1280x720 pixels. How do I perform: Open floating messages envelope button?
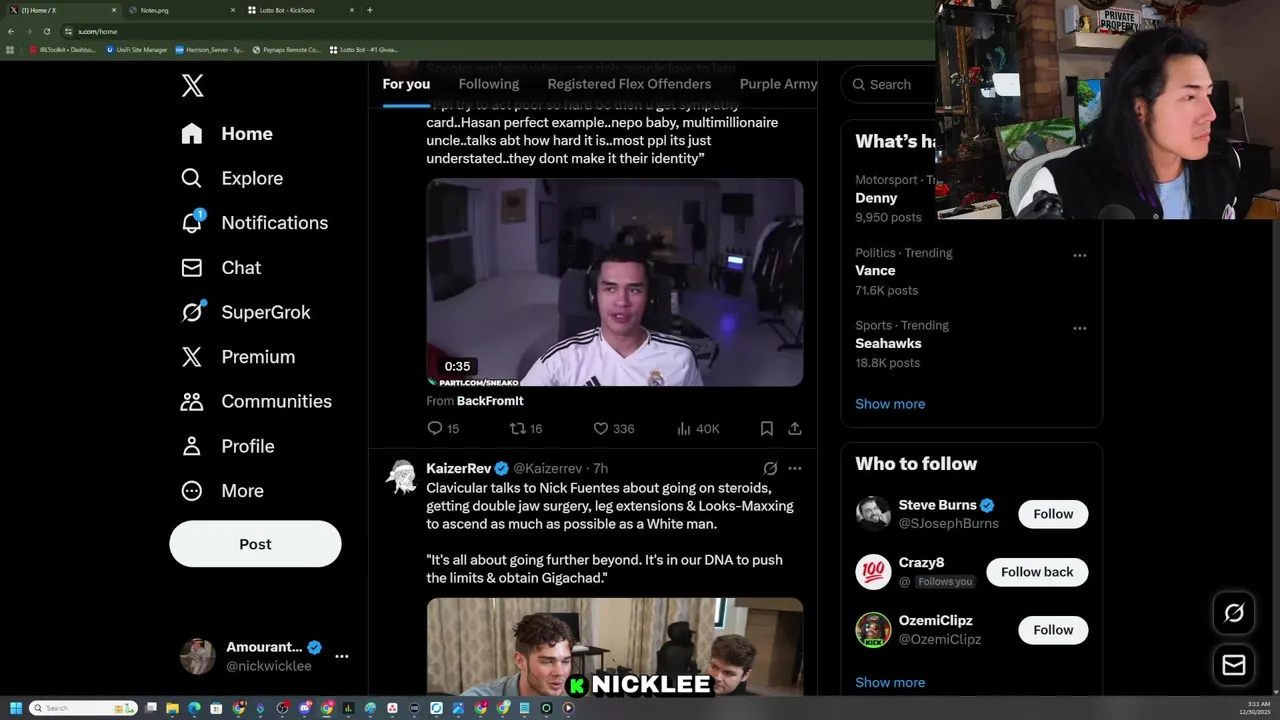click(1234, 665)
